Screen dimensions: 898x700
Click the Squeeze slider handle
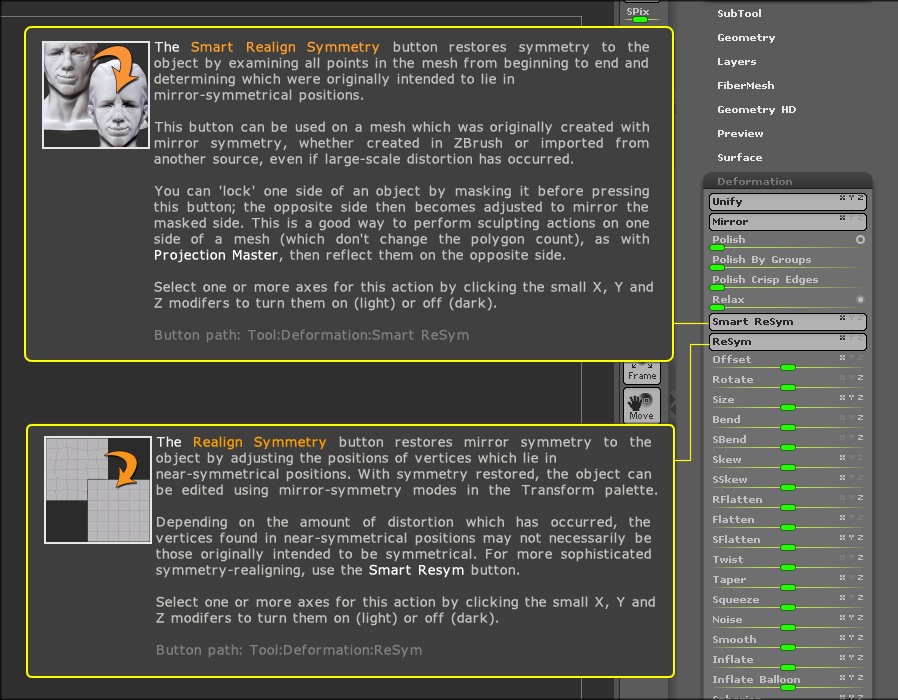click(x=788, y=607)
